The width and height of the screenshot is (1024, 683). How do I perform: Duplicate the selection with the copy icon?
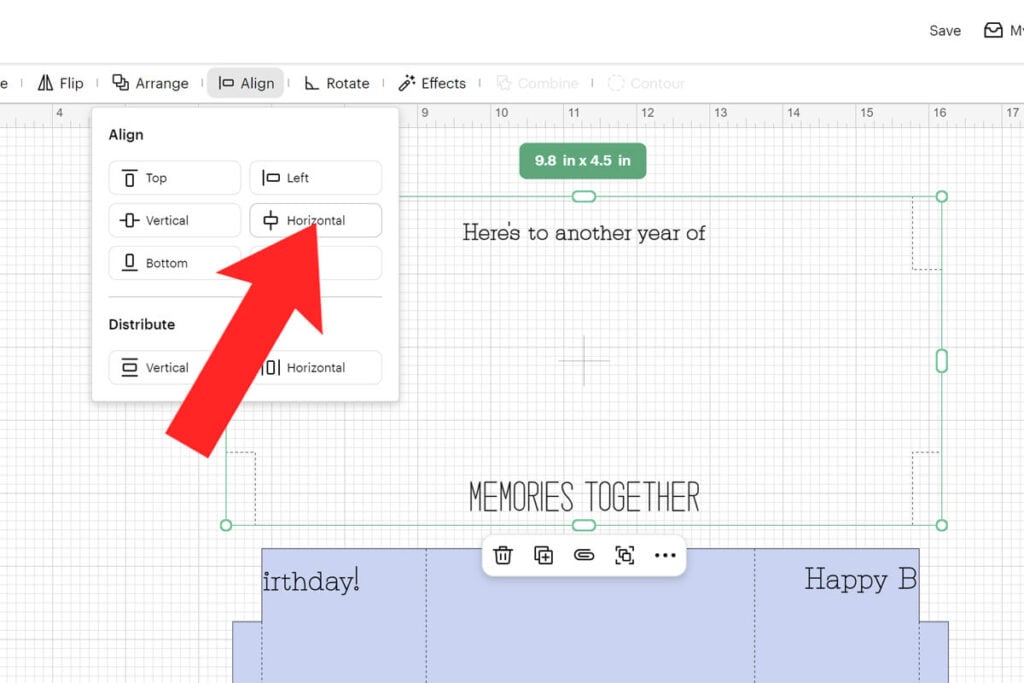(x=544, y=555)
